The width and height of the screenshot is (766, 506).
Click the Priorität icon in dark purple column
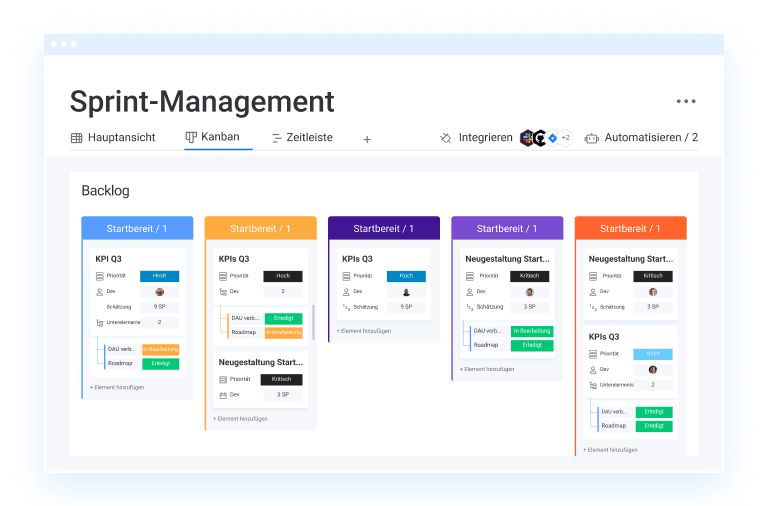346,276
